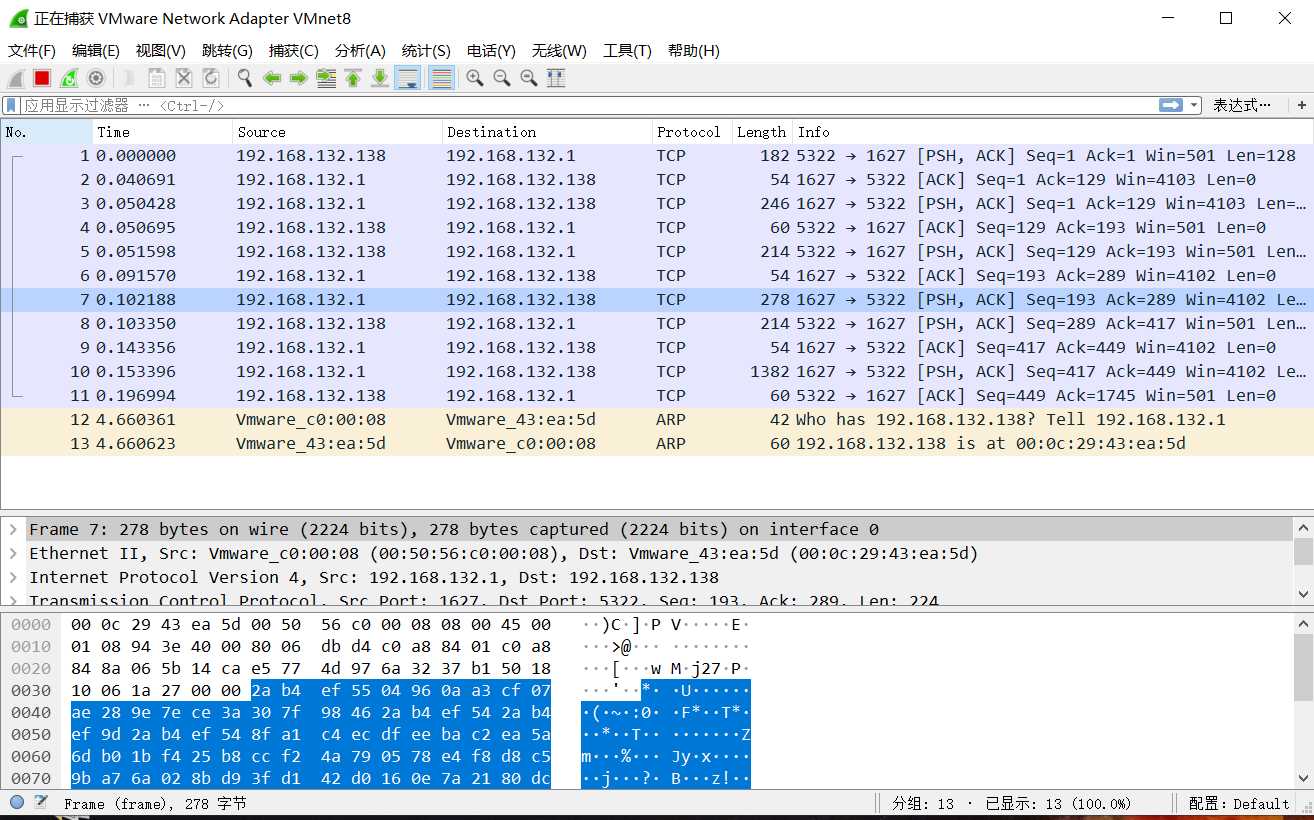Select packet 1 at time 0.000000
Screen dimensions: 1314x820
click(656, 155)
